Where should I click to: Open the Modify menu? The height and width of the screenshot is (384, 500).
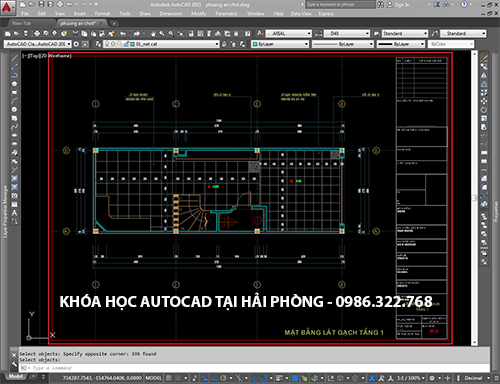[199, 14]
